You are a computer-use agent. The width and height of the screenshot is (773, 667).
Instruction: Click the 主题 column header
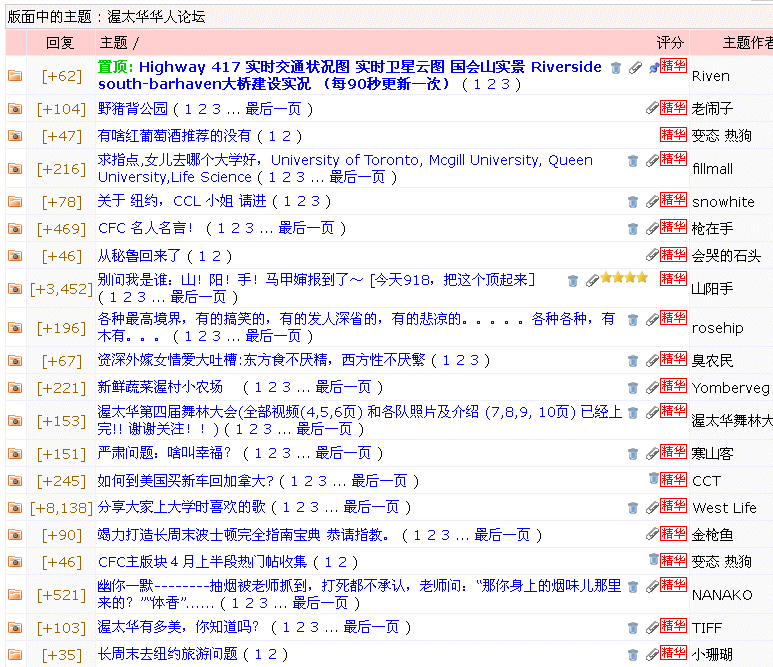click(x=113, y=43)
